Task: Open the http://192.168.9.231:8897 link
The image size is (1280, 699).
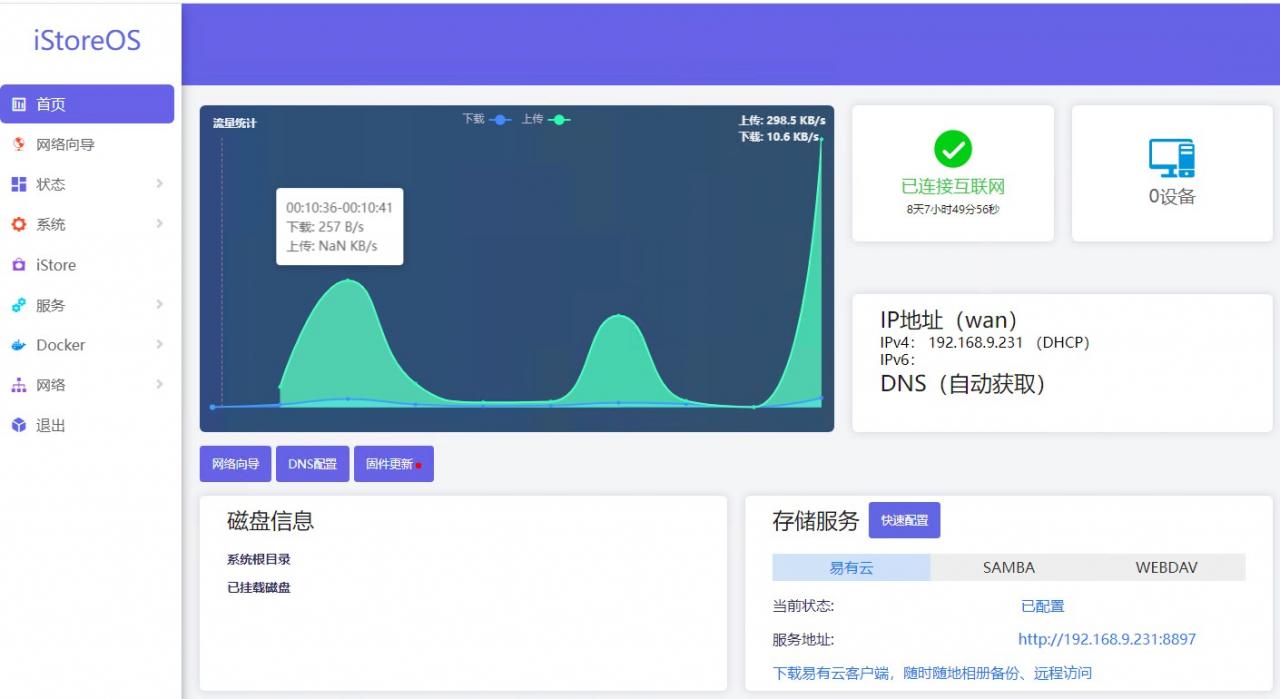Action: pyautogui.click(x=1107, y=639)
